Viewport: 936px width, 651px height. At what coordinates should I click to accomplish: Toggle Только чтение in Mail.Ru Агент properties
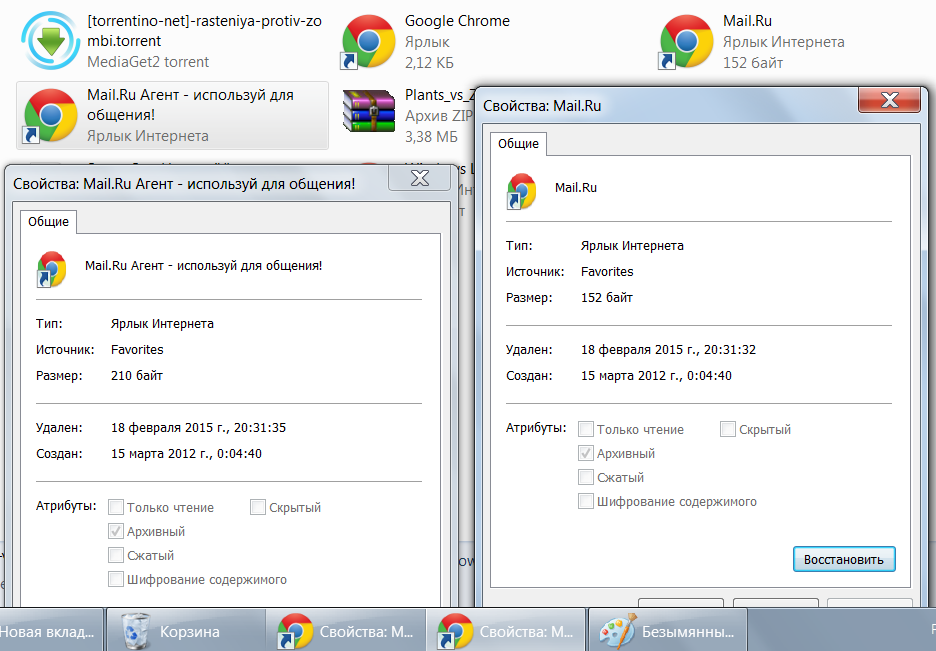116,507
